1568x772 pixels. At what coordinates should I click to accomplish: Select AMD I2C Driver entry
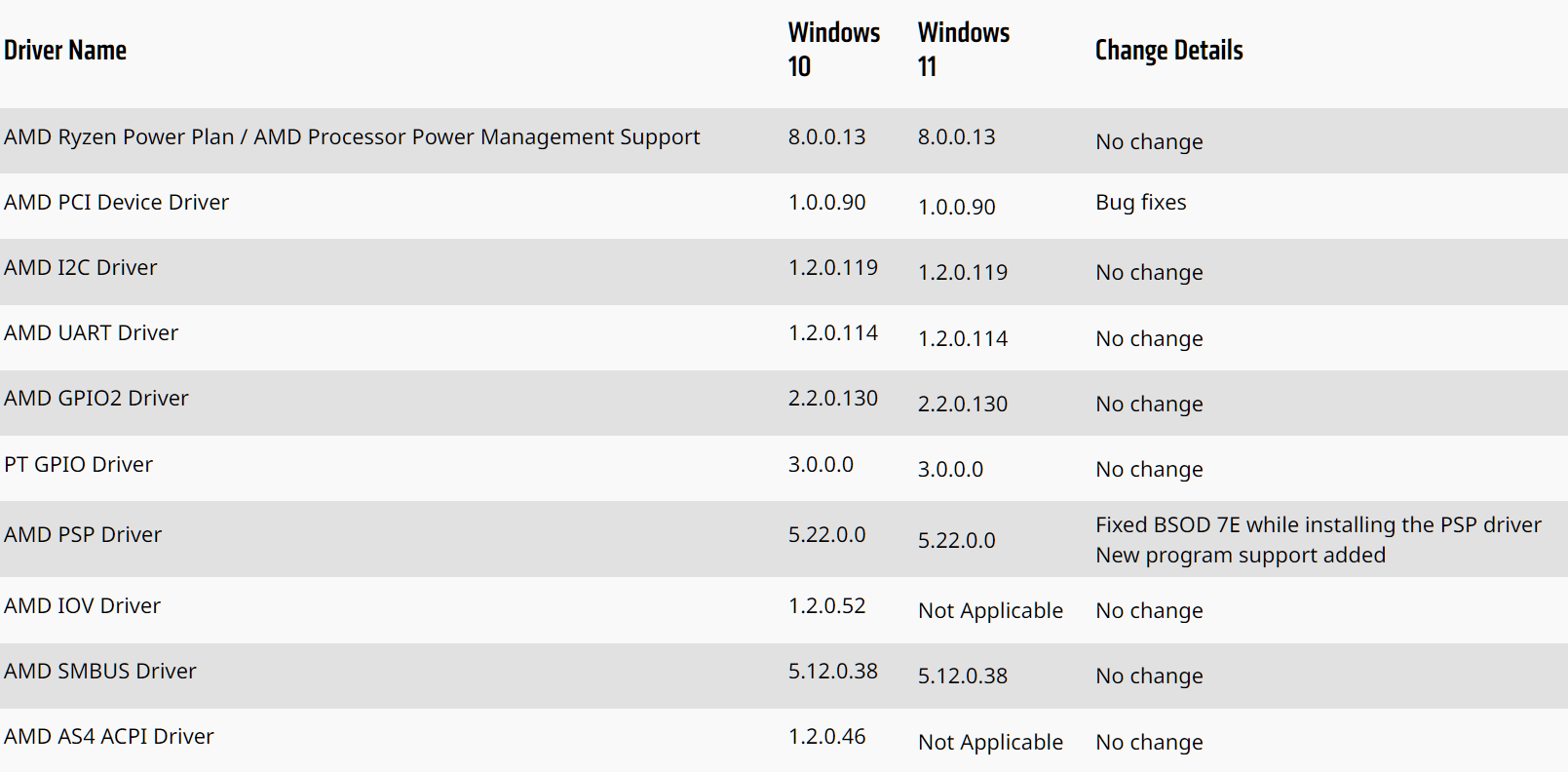coord(81,268)
